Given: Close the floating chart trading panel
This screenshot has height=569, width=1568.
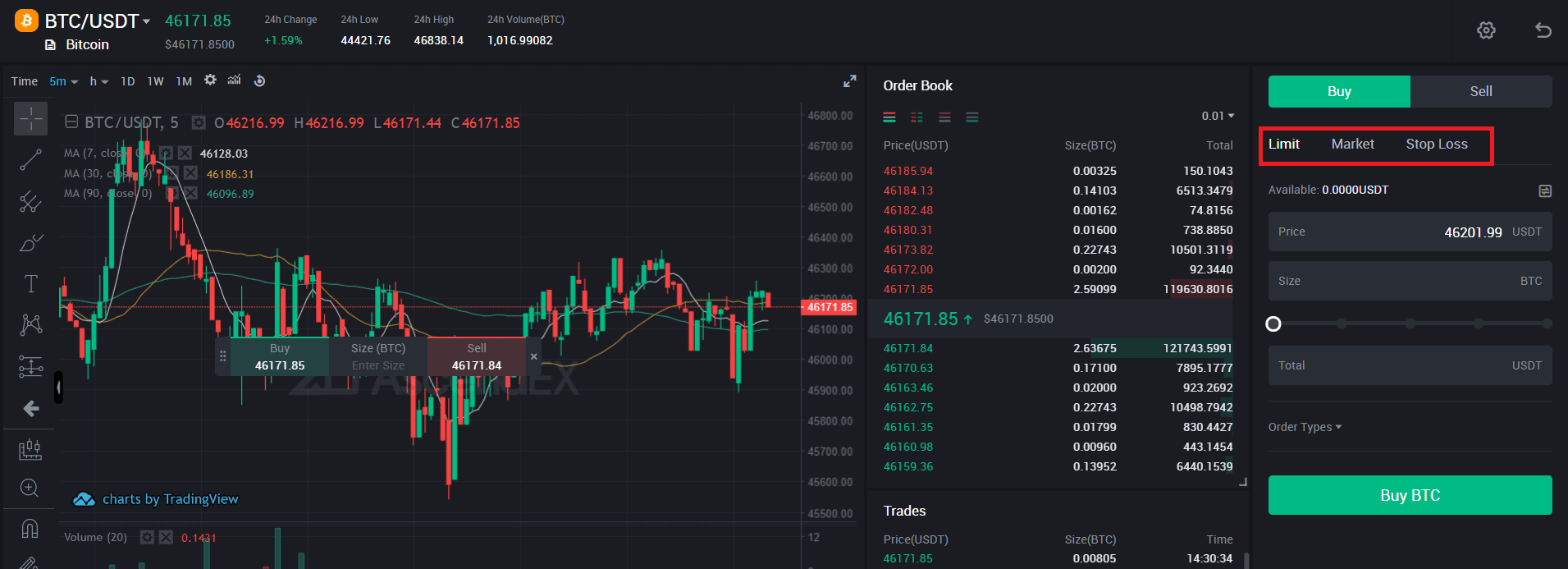Looking at the screenshot, I should pyautogui.click(x=533, y=356).
